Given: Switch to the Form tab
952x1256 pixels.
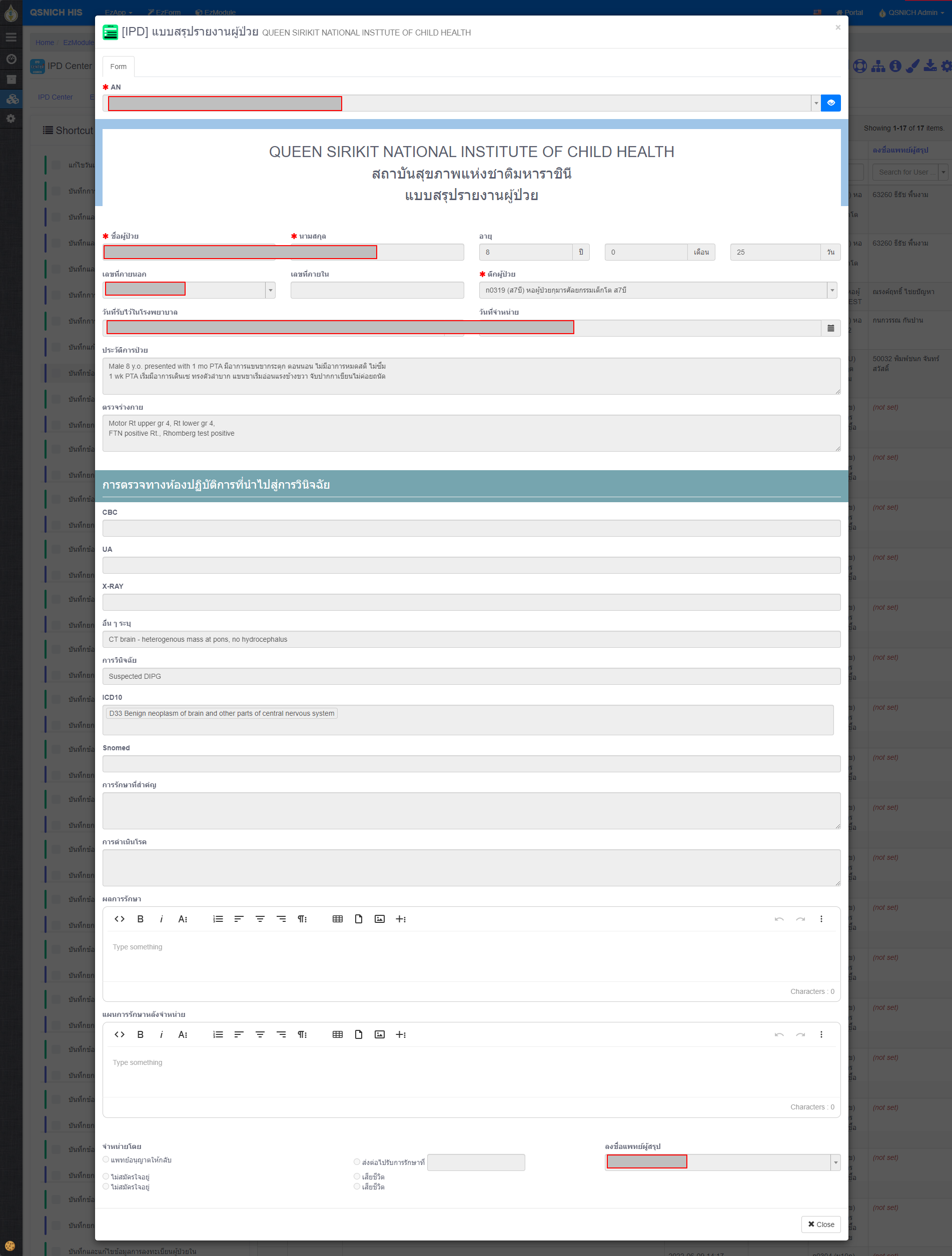Looking at the screenshot, I should point(118,67).
